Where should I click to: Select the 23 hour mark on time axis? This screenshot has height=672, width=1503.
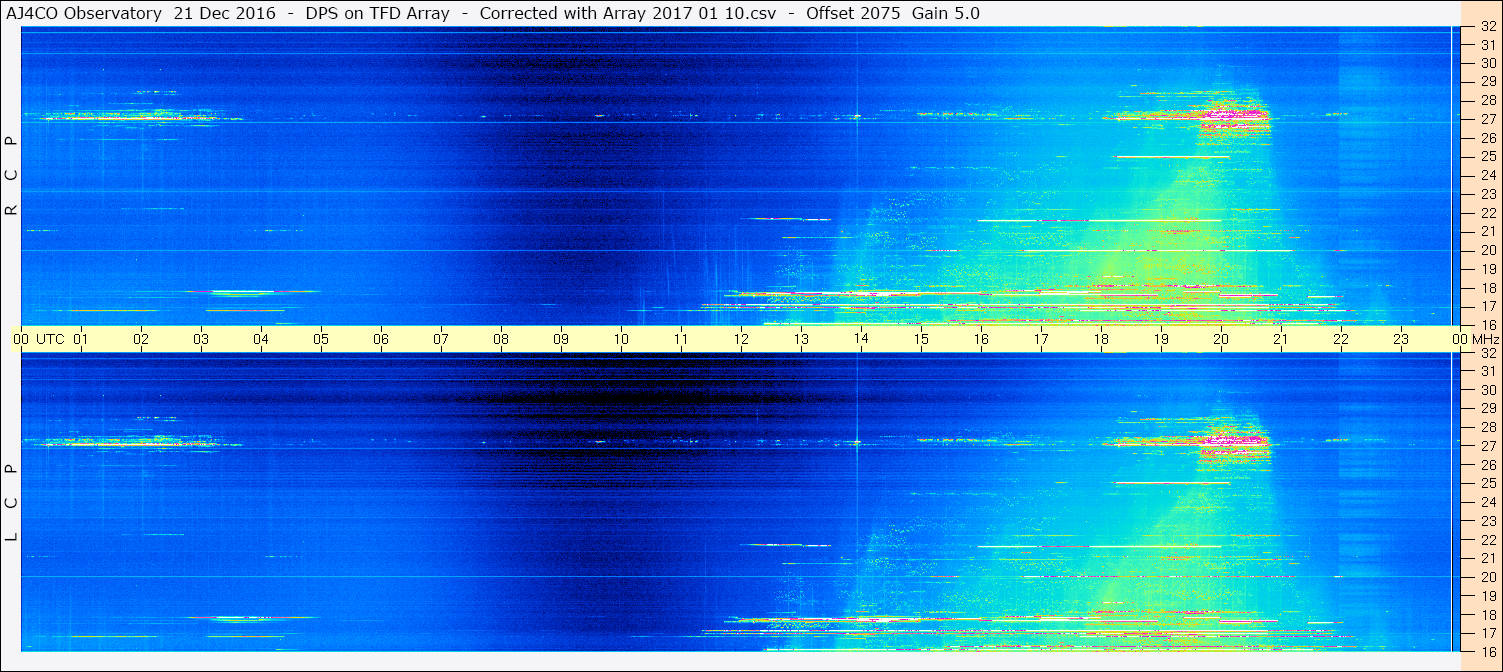[1401, 339]
